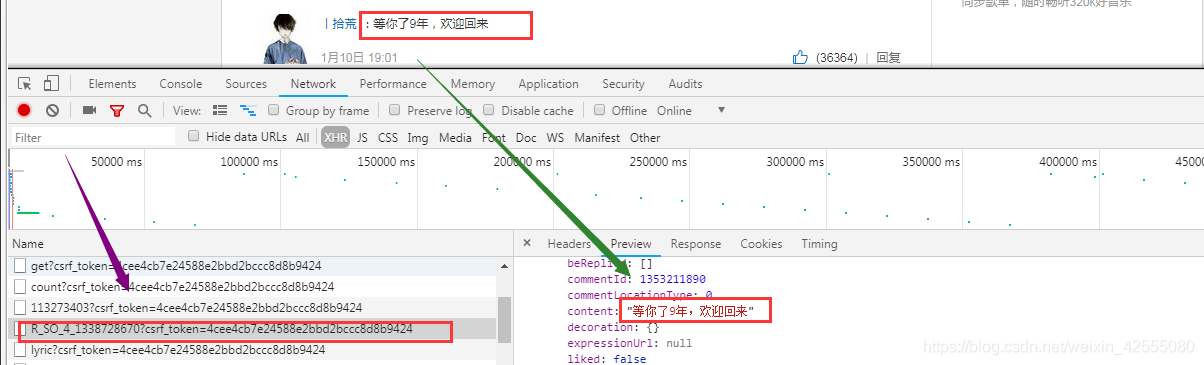Select checkbox of count?csrf_token request
Screen dimensions: 1204x365
21,287
